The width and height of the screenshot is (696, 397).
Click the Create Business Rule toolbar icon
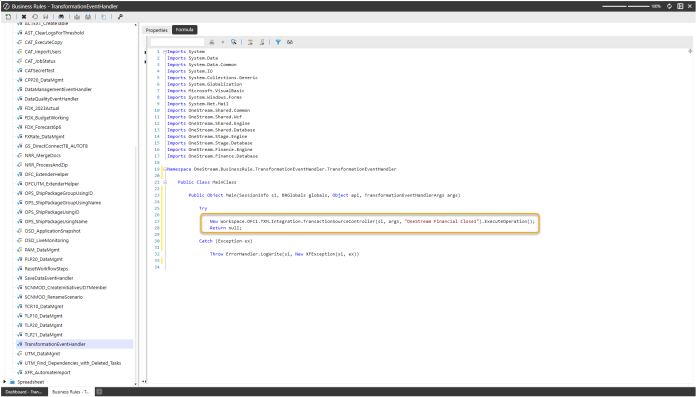point(8,17)
